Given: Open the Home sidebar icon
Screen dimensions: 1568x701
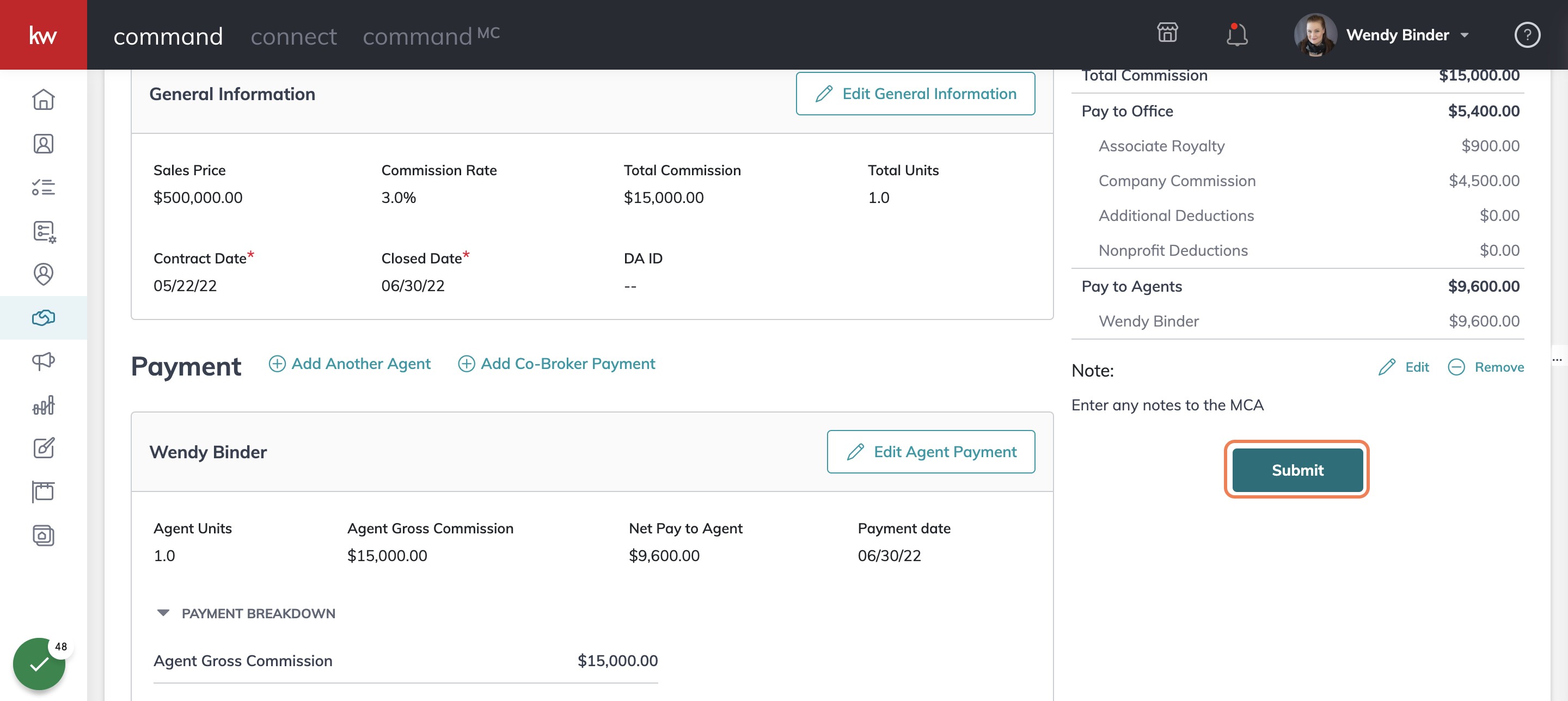Looking at the screenshot, I should 43,100.
